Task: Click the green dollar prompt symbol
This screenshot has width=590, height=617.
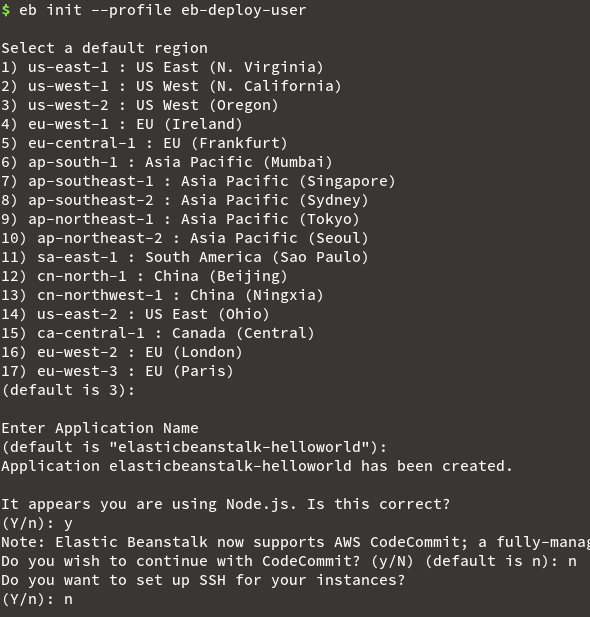Action: pos(6,10)
